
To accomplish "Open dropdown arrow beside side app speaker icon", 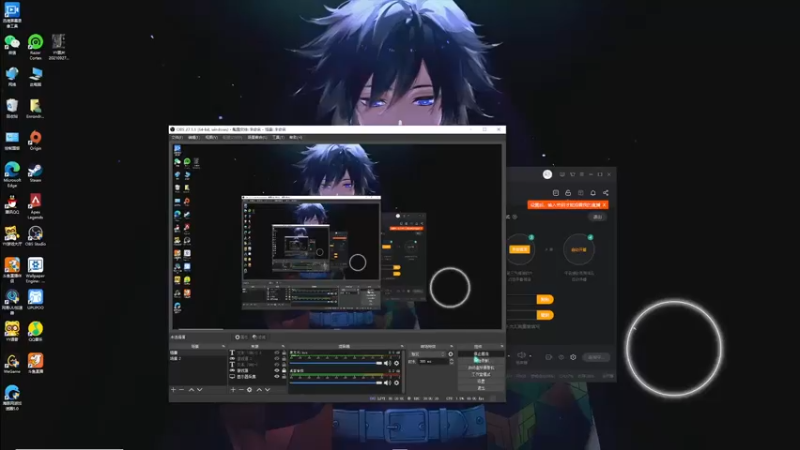I will [530, 356].
